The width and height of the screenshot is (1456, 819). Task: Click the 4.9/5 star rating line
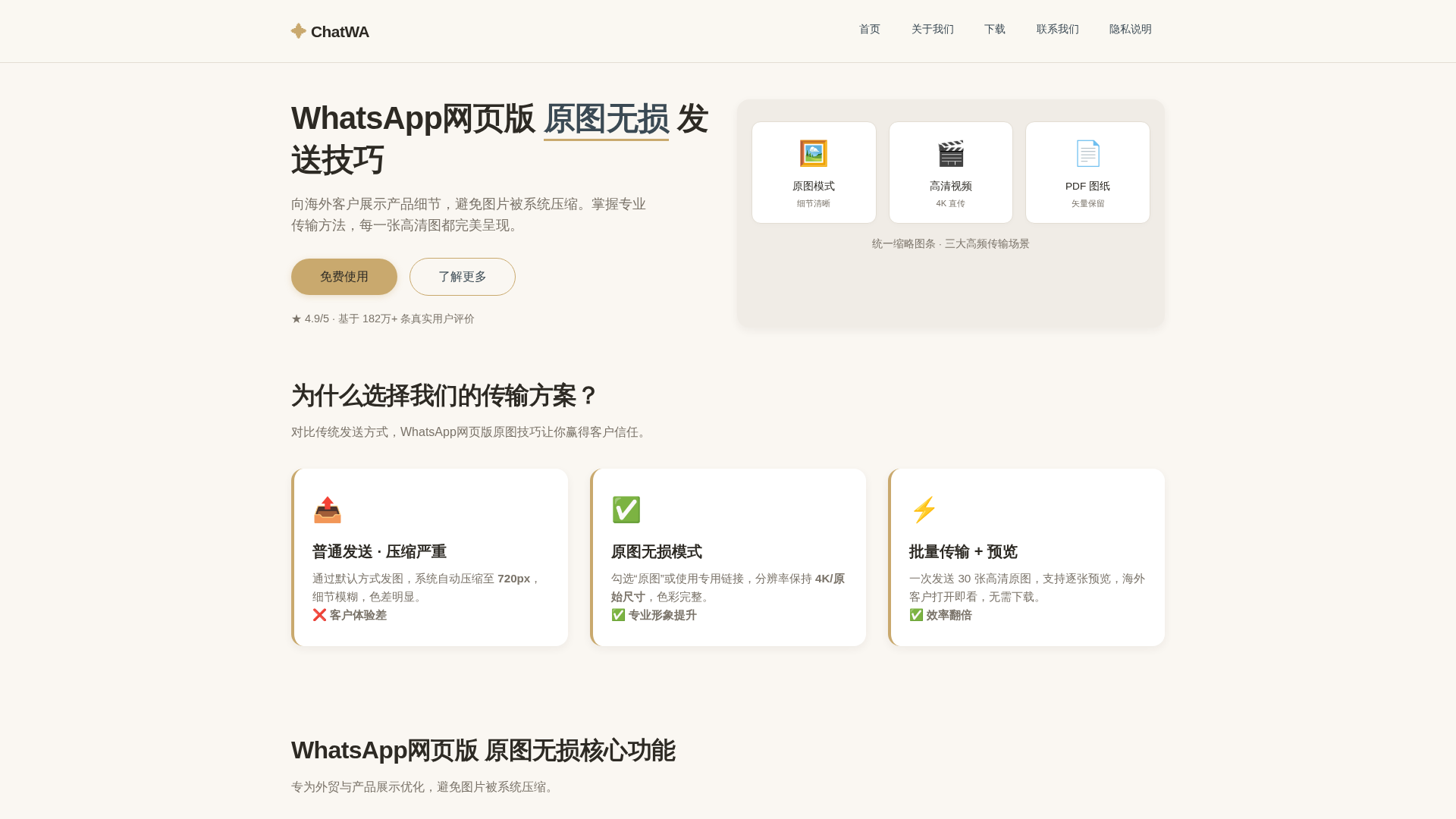click(383, 319)
